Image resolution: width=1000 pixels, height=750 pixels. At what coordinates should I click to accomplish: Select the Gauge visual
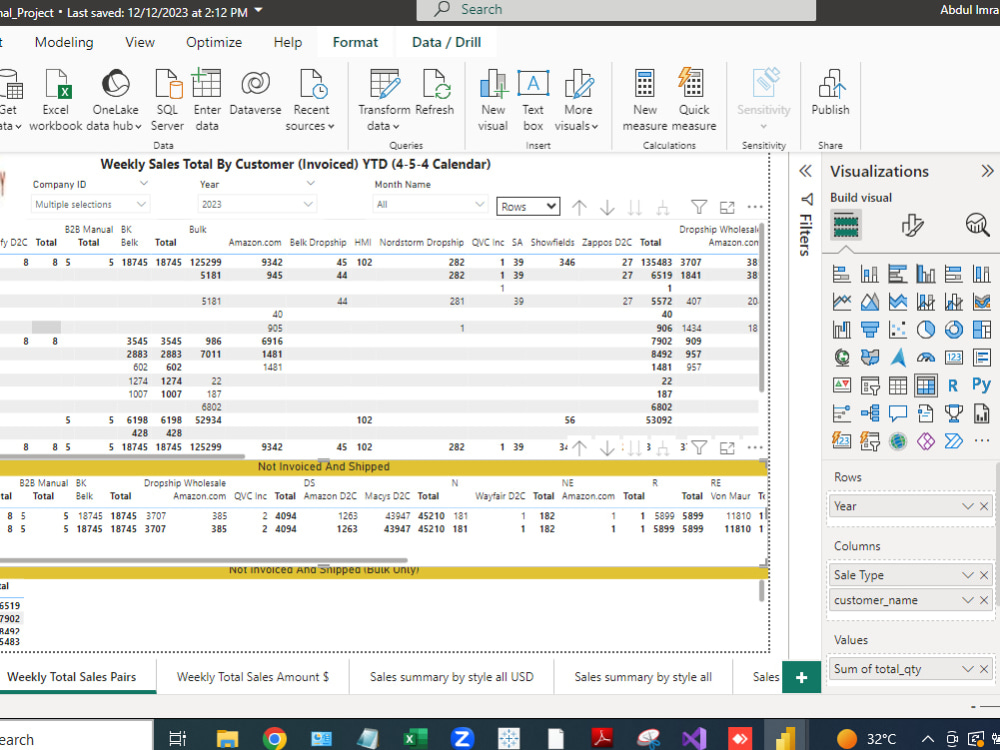point(925,357)
